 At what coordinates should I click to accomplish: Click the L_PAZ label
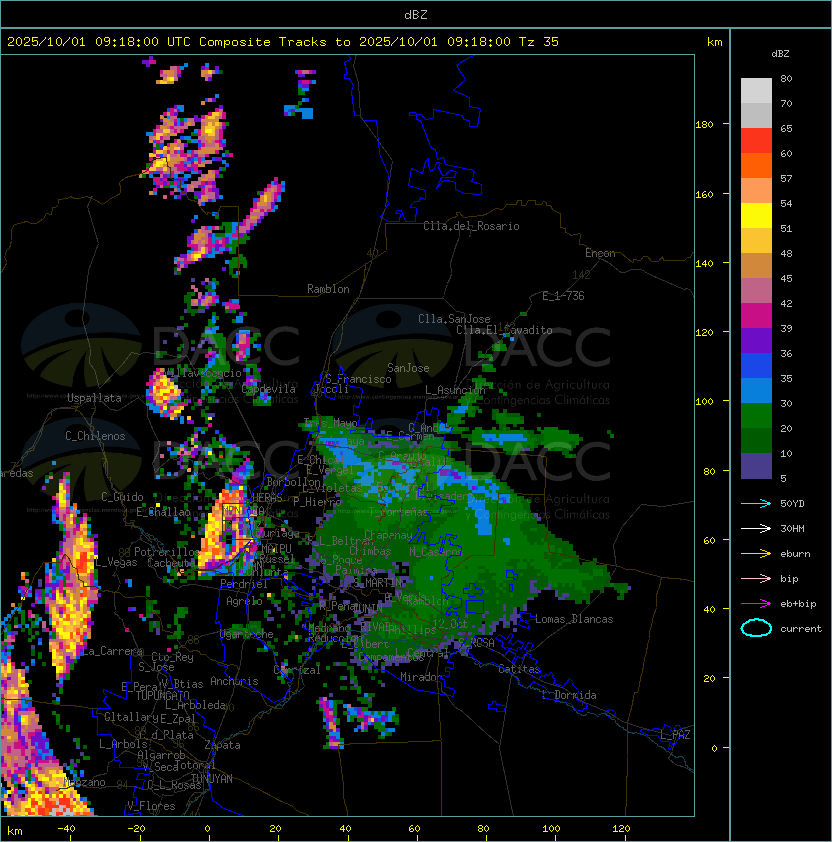[x=675, y=735]
